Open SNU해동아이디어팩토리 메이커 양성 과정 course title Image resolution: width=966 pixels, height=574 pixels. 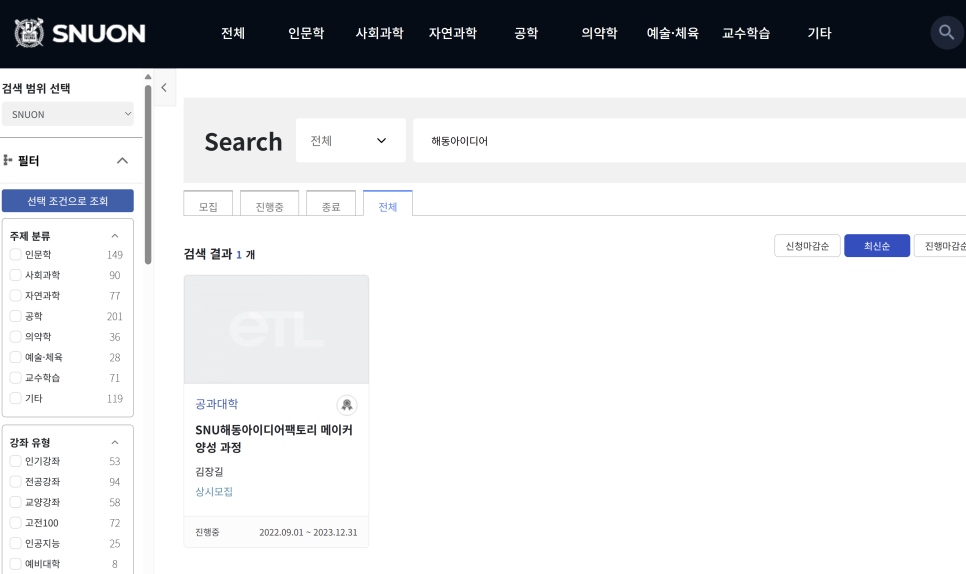(274, 439)
